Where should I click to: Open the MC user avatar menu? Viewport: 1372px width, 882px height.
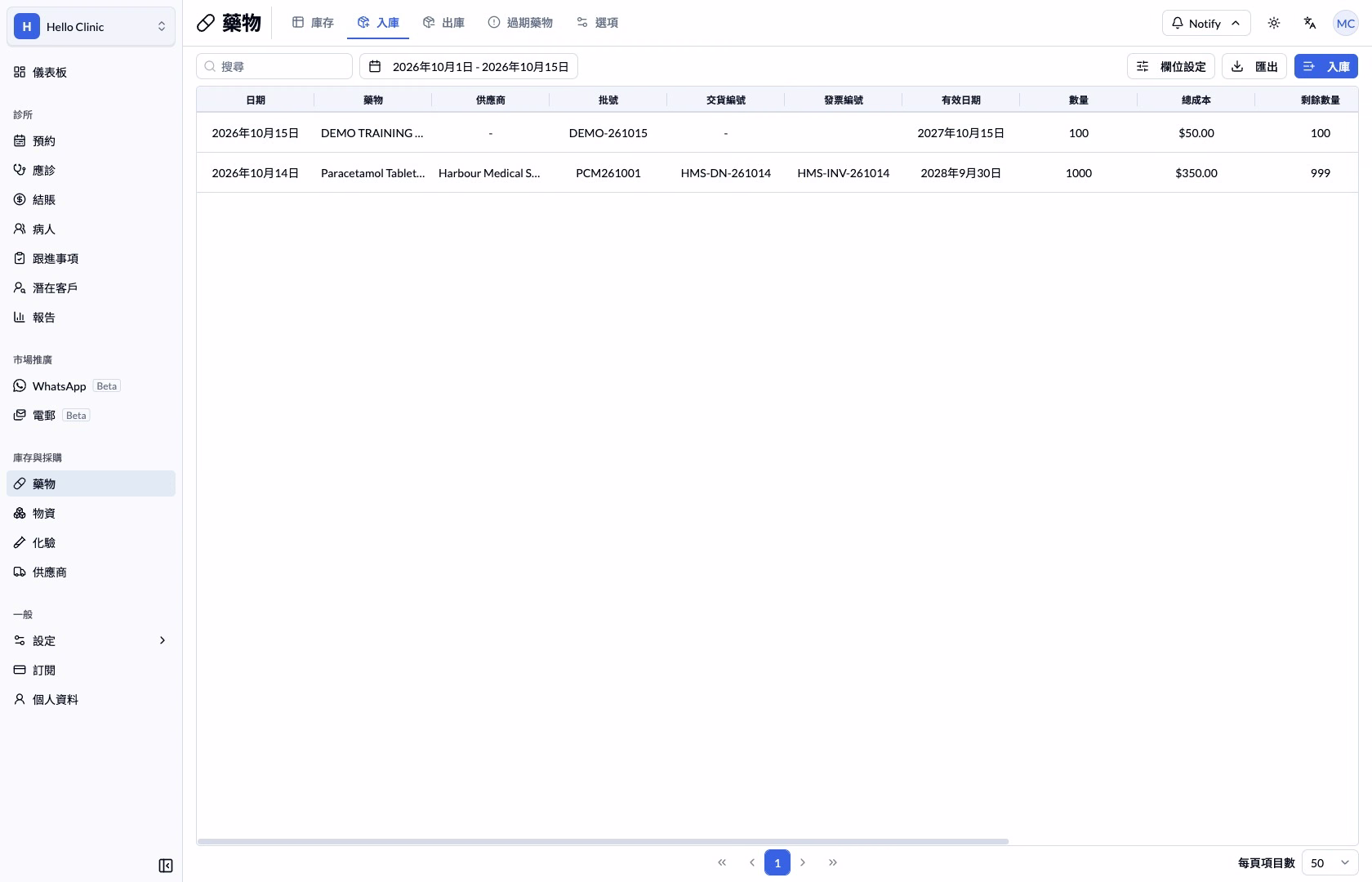coord(1346,23)
